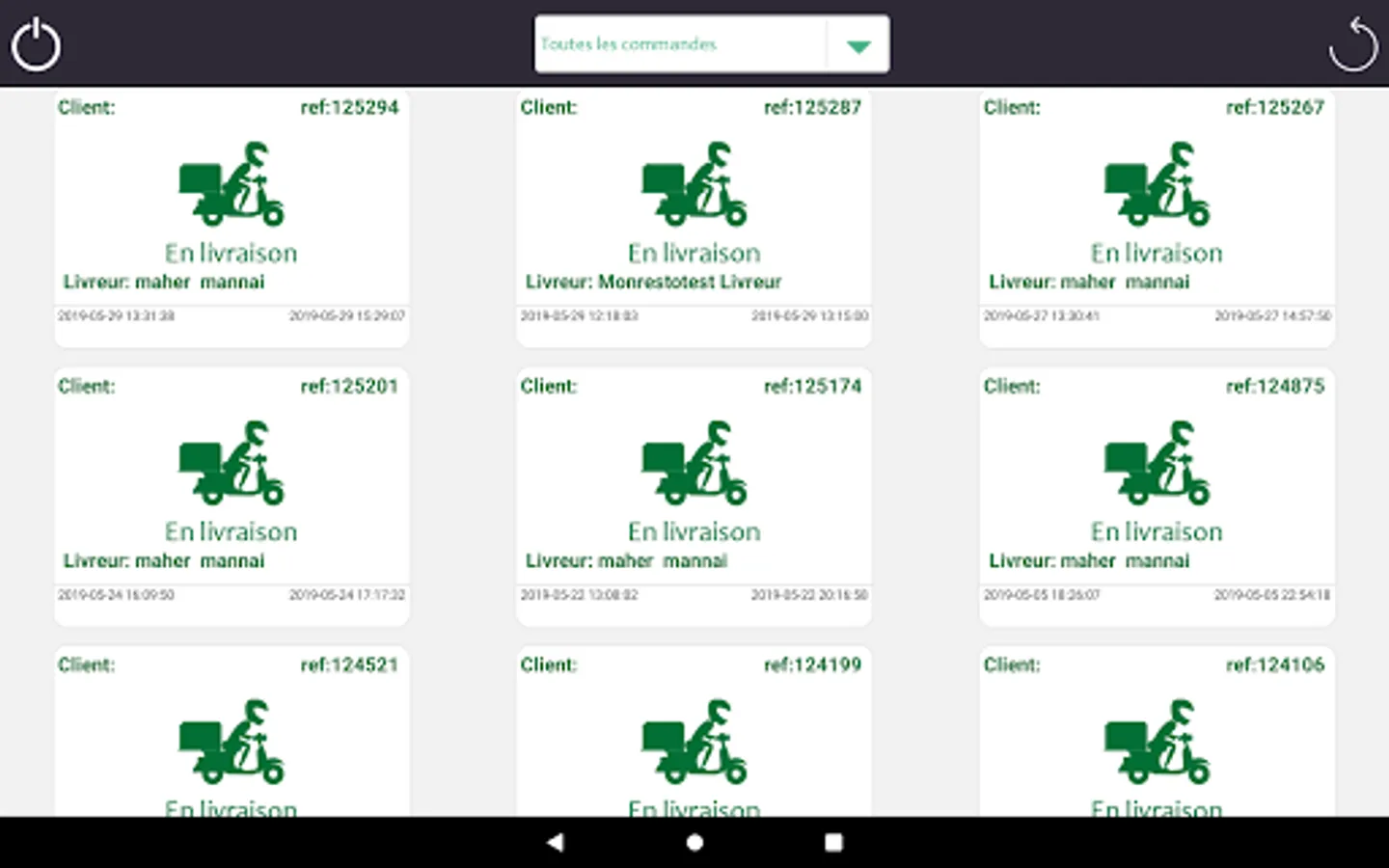Tap scooter icon on order ref:125287
Image resolution: width=1389 pixels, height=868 pixels.
click(694, 184)
